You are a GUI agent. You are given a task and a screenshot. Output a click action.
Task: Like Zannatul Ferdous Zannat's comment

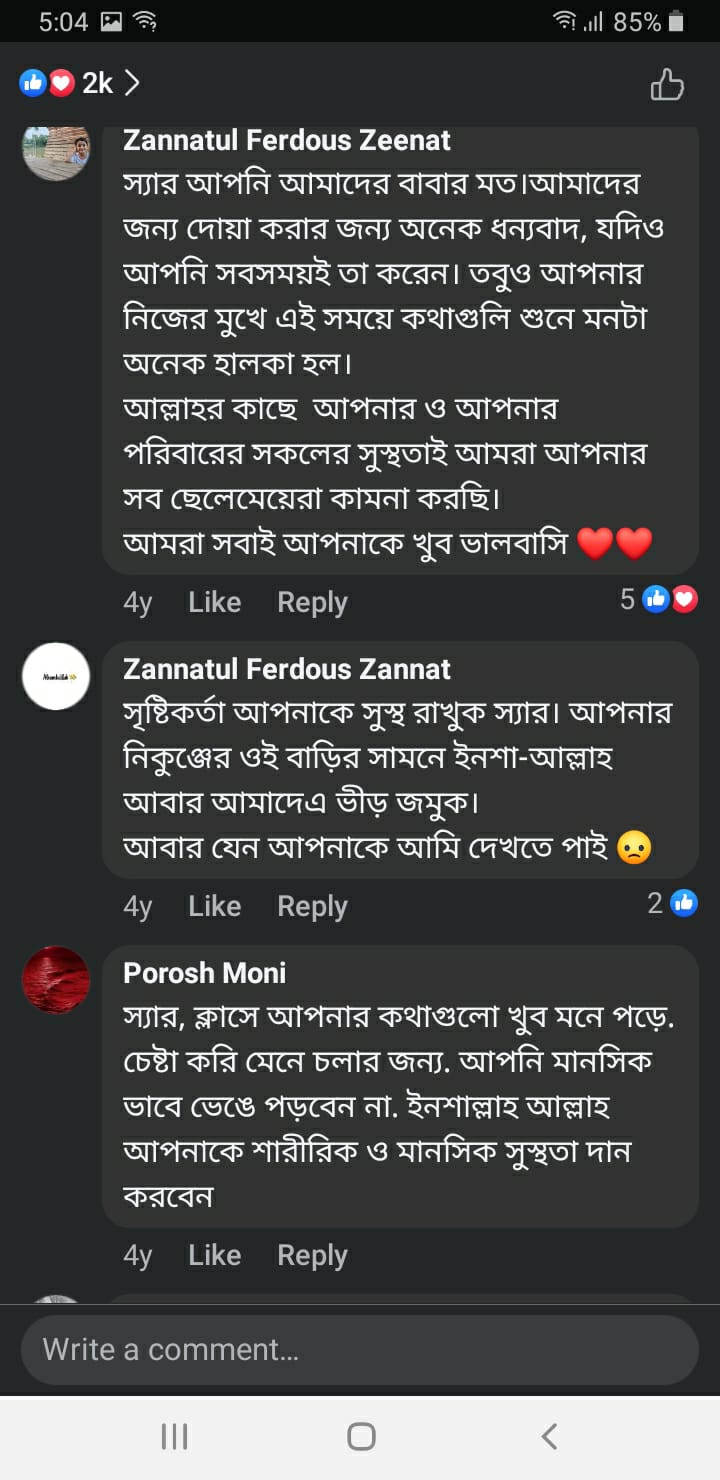(214, 906)
